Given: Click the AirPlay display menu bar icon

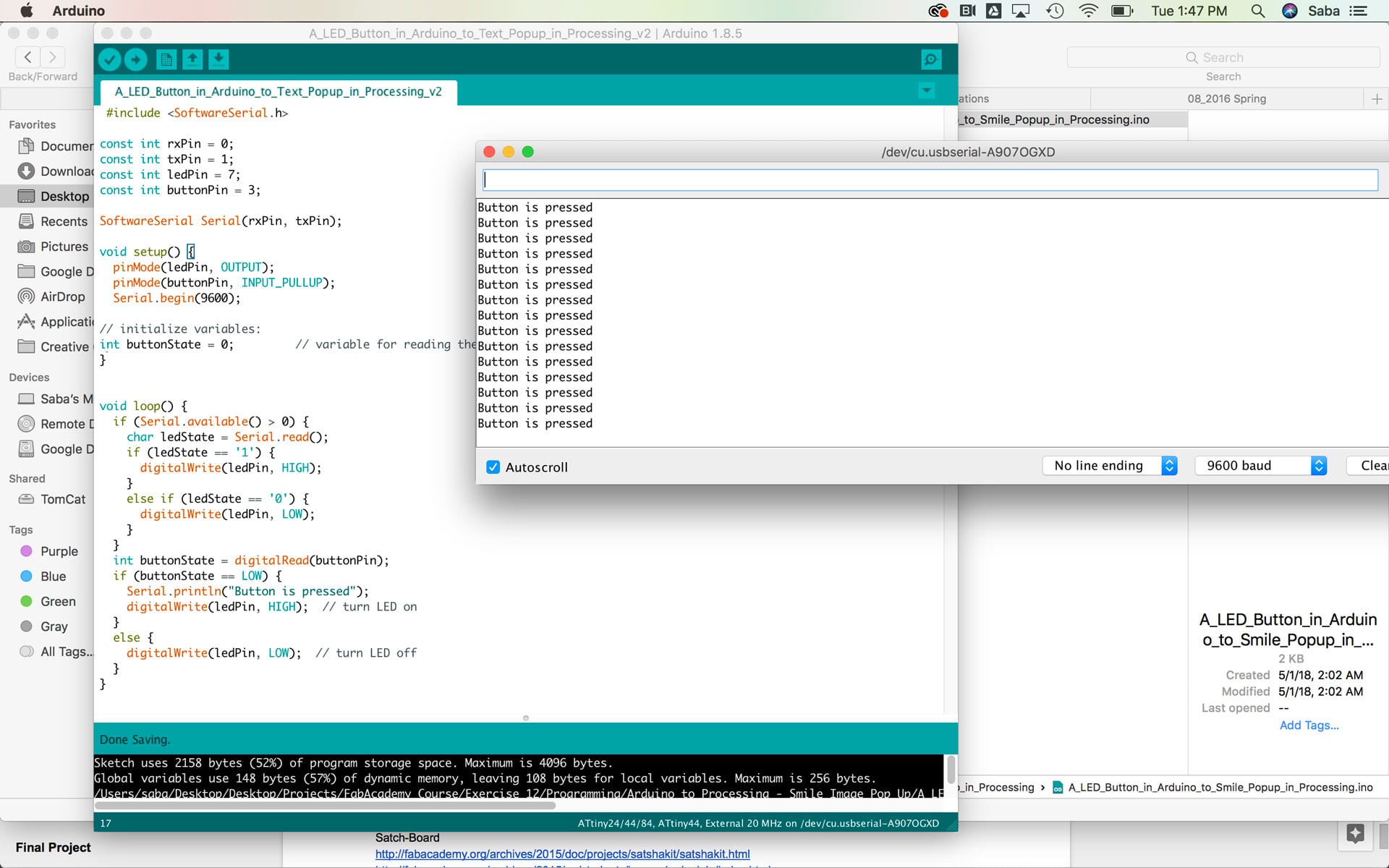Looking at the screenshot, I should point(1021,11).
